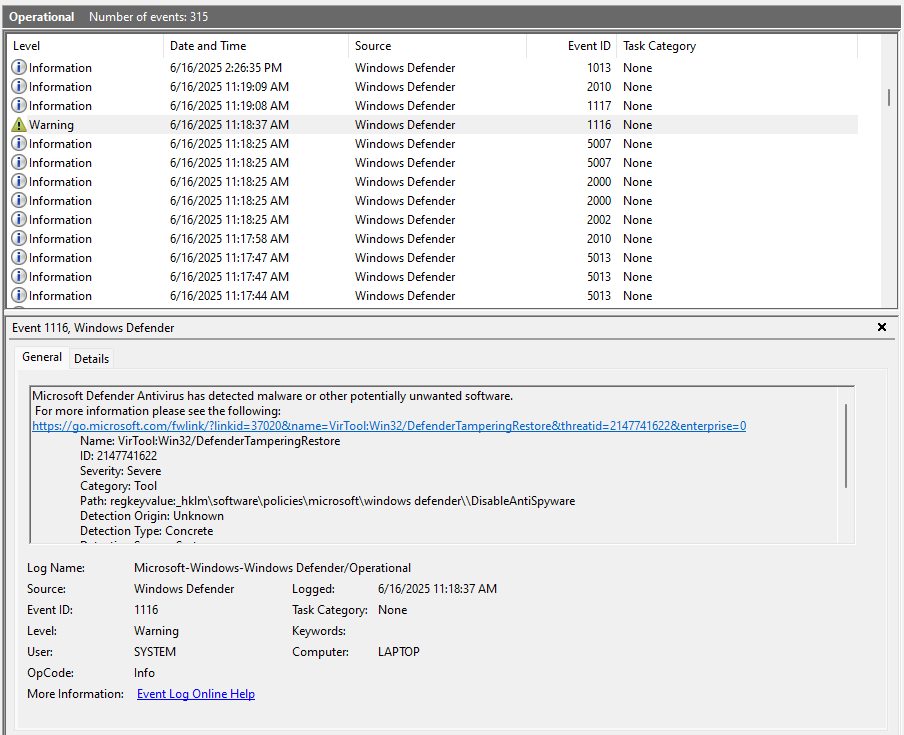Click the info icon of the 11:17:58 AM row
The width and height of the screenshot is (904, 735).
(19, 239)
